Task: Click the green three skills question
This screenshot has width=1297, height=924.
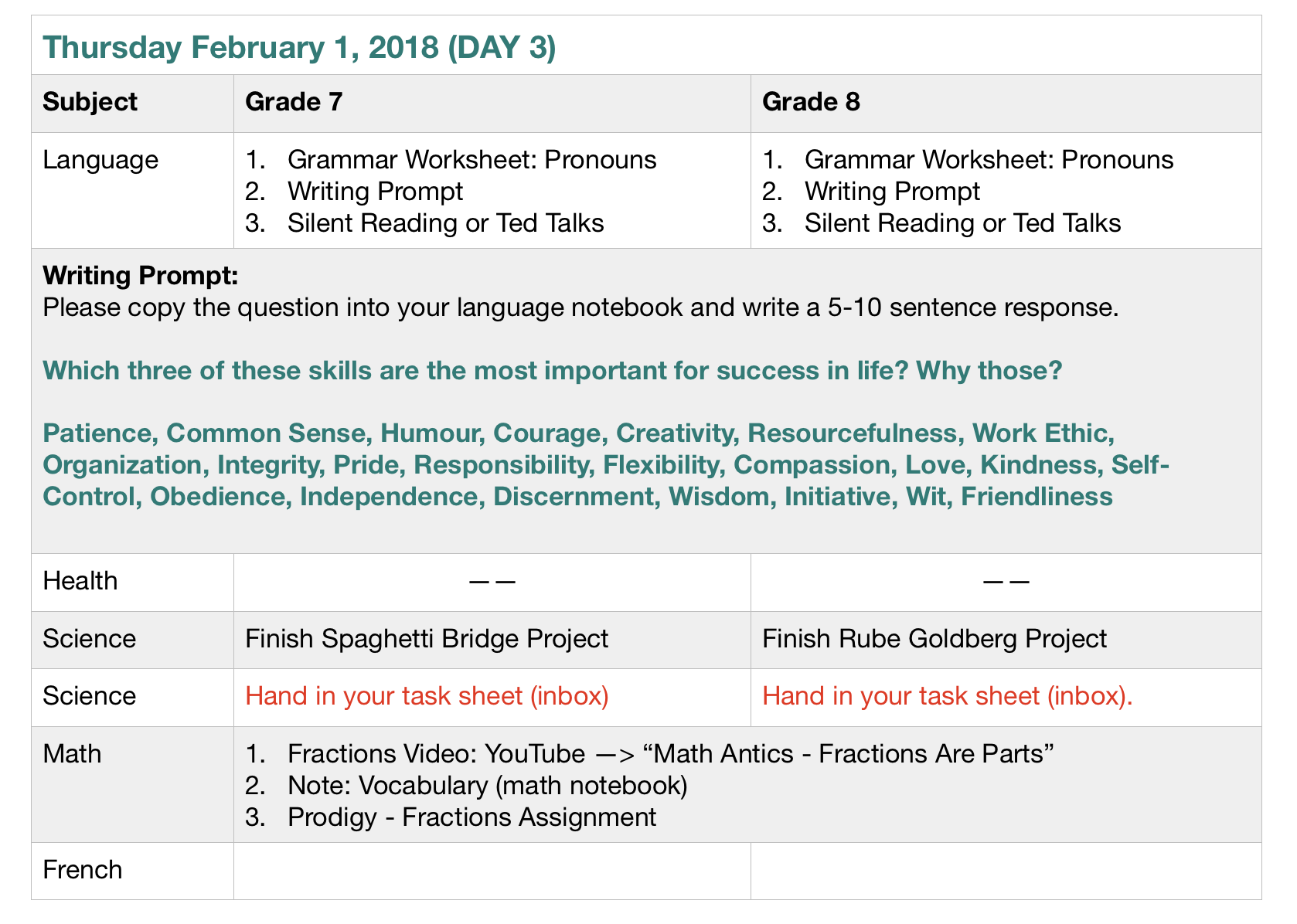Action: coord(552,371)
